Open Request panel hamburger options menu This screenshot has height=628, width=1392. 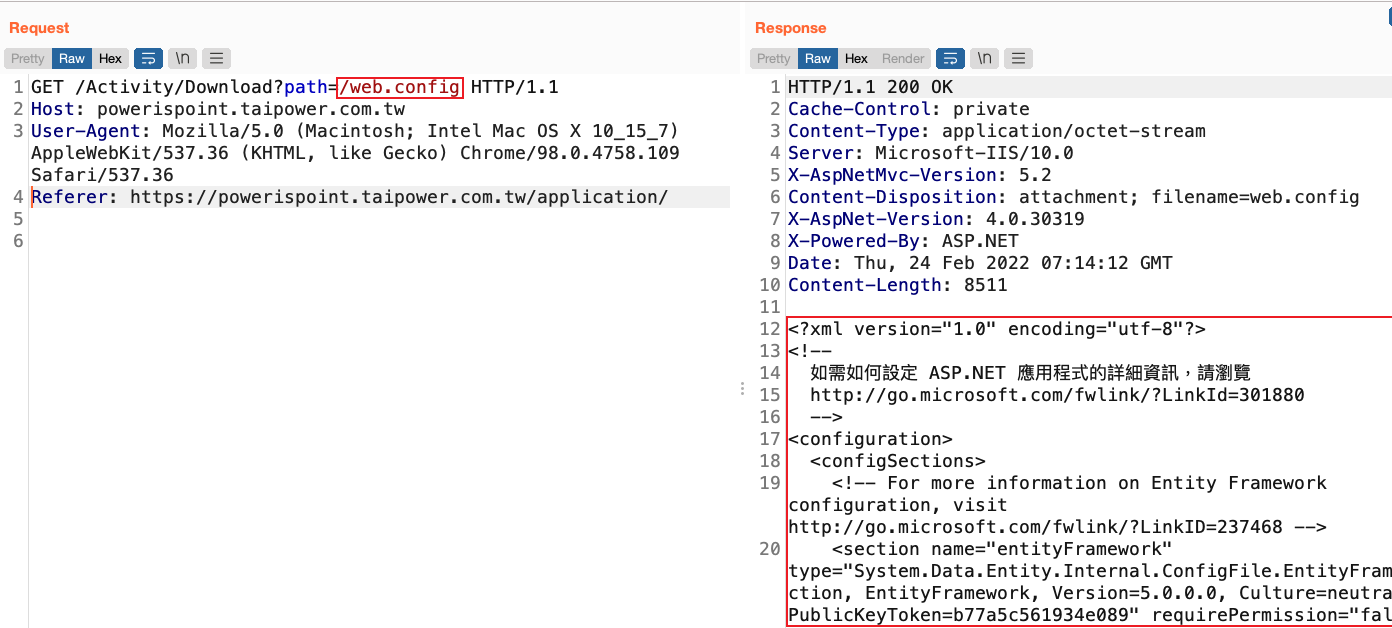pos(216,59)
